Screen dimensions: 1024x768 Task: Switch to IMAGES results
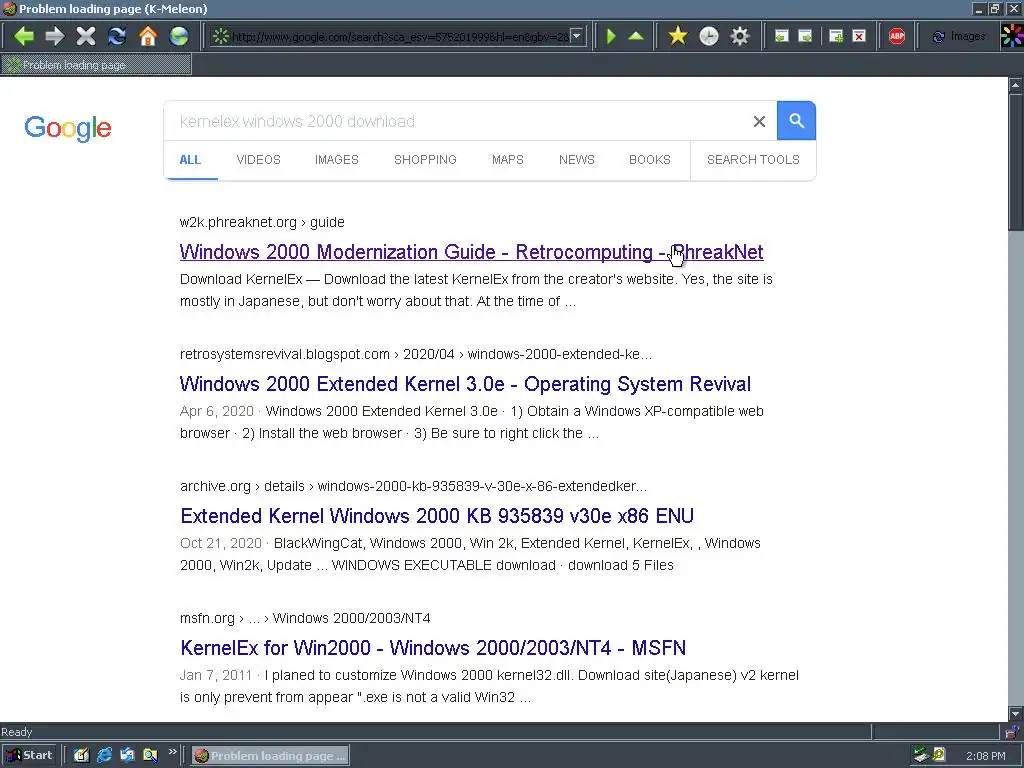337,160
